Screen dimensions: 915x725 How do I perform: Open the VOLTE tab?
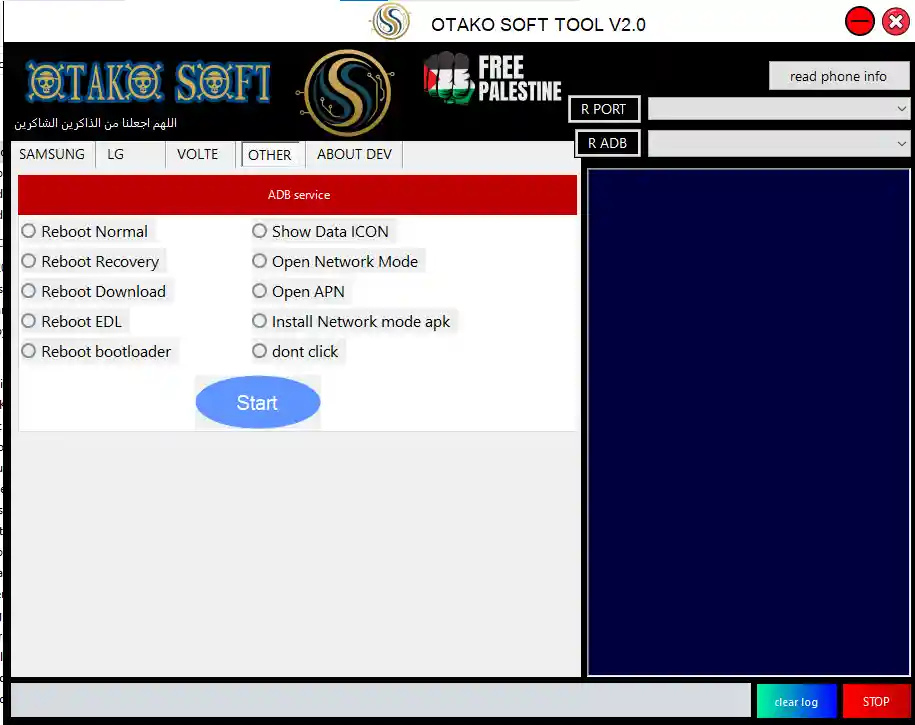[197, 154]
